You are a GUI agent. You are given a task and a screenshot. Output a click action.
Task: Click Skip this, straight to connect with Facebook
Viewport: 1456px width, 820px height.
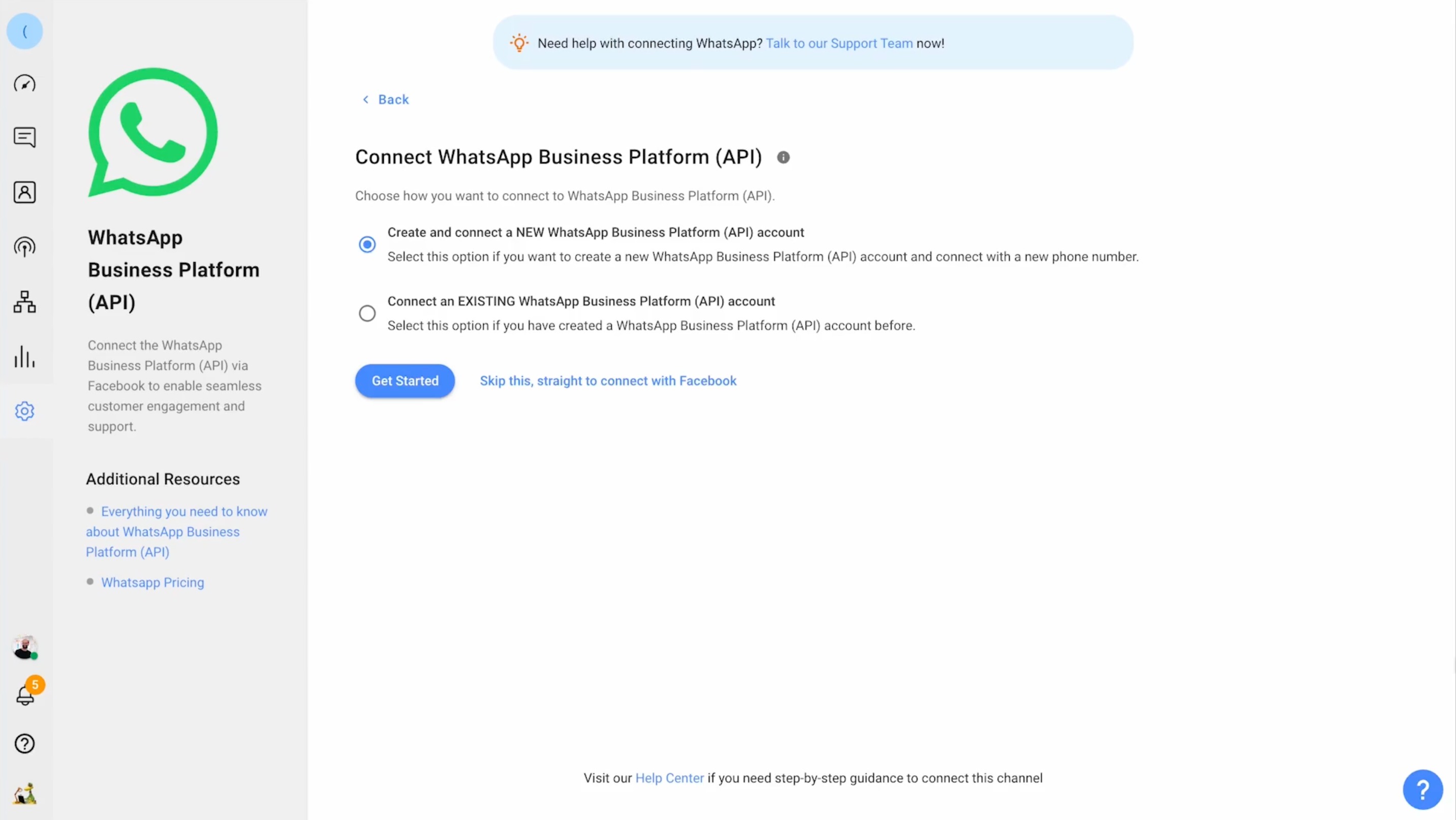[608, 380]
